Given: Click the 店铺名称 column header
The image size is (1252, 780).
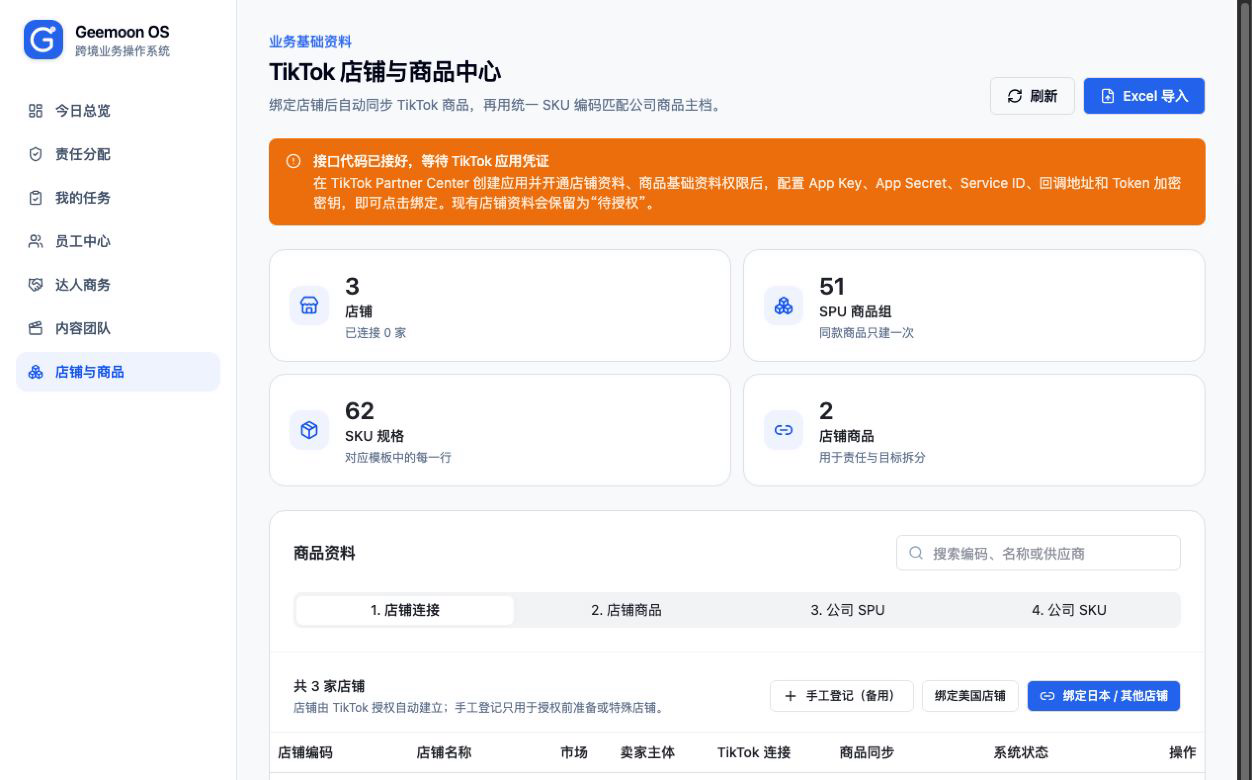Looking at the screenshot, I should tap(444, 752).
